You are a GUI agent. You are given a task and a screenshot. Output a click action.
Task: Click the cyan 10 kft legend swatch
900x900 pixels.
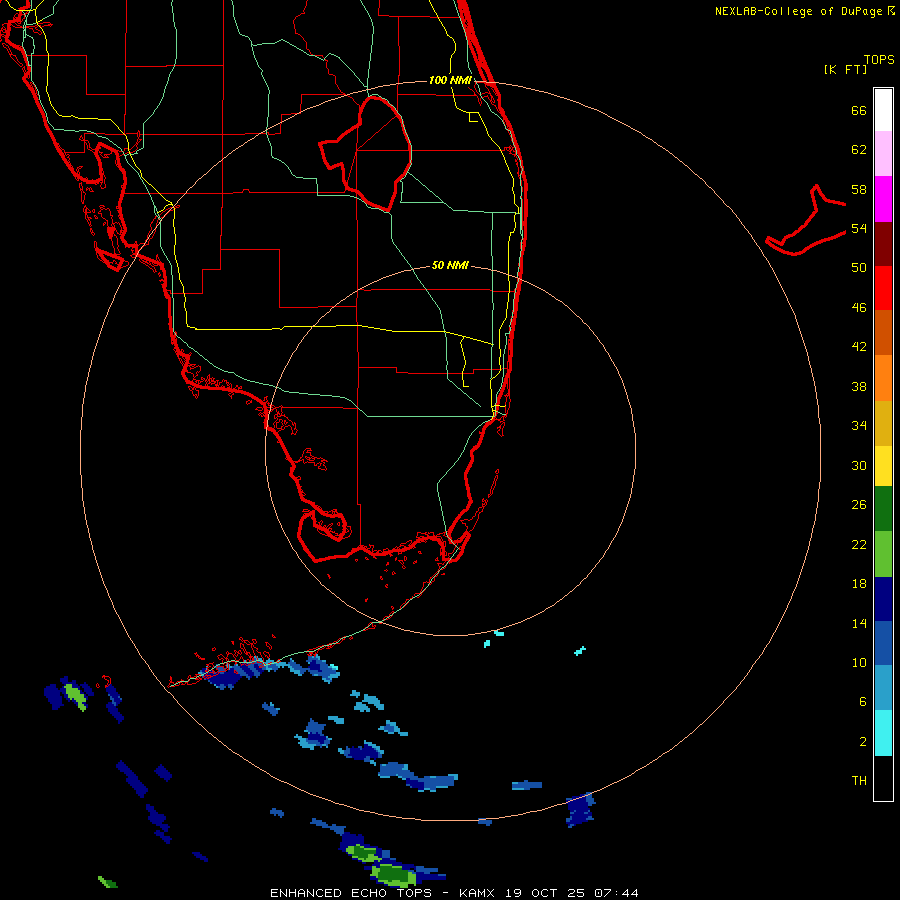coord(883,733)
